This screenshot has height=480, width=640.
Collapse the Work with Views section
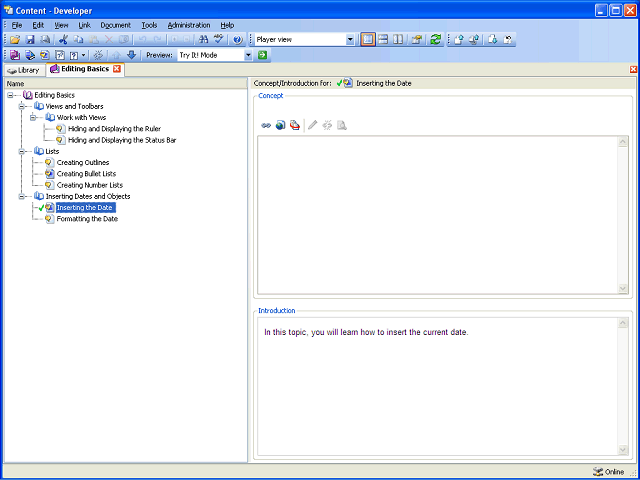pos(33,118)
